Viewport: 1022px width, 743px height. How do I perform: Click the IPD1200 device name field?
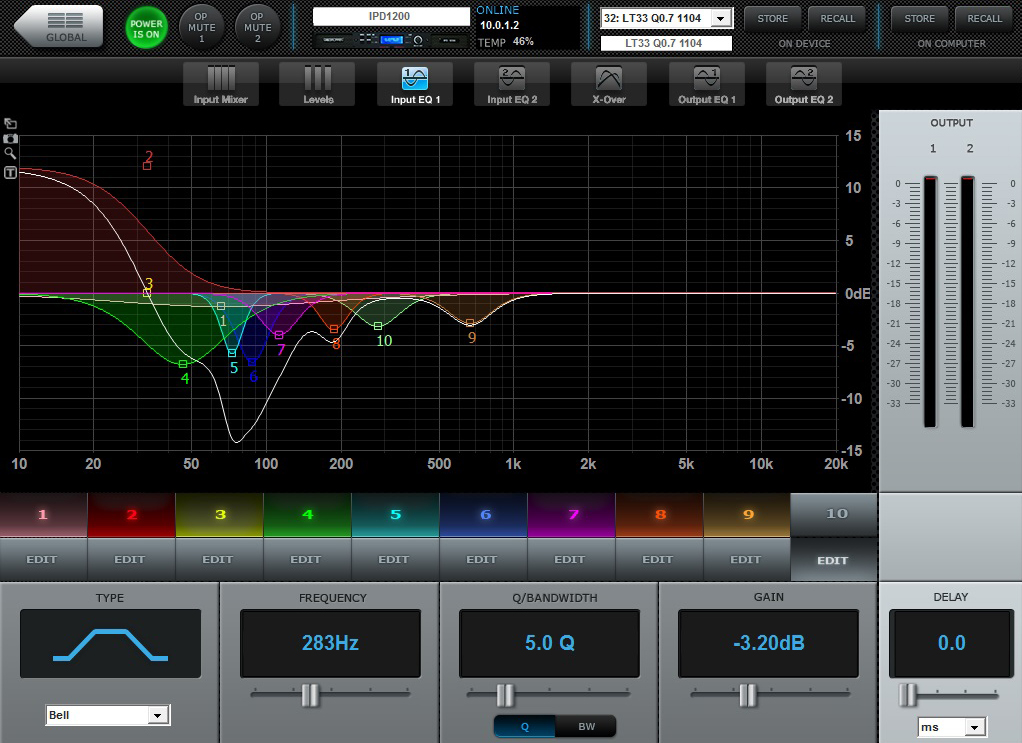[x=390, y=16]
